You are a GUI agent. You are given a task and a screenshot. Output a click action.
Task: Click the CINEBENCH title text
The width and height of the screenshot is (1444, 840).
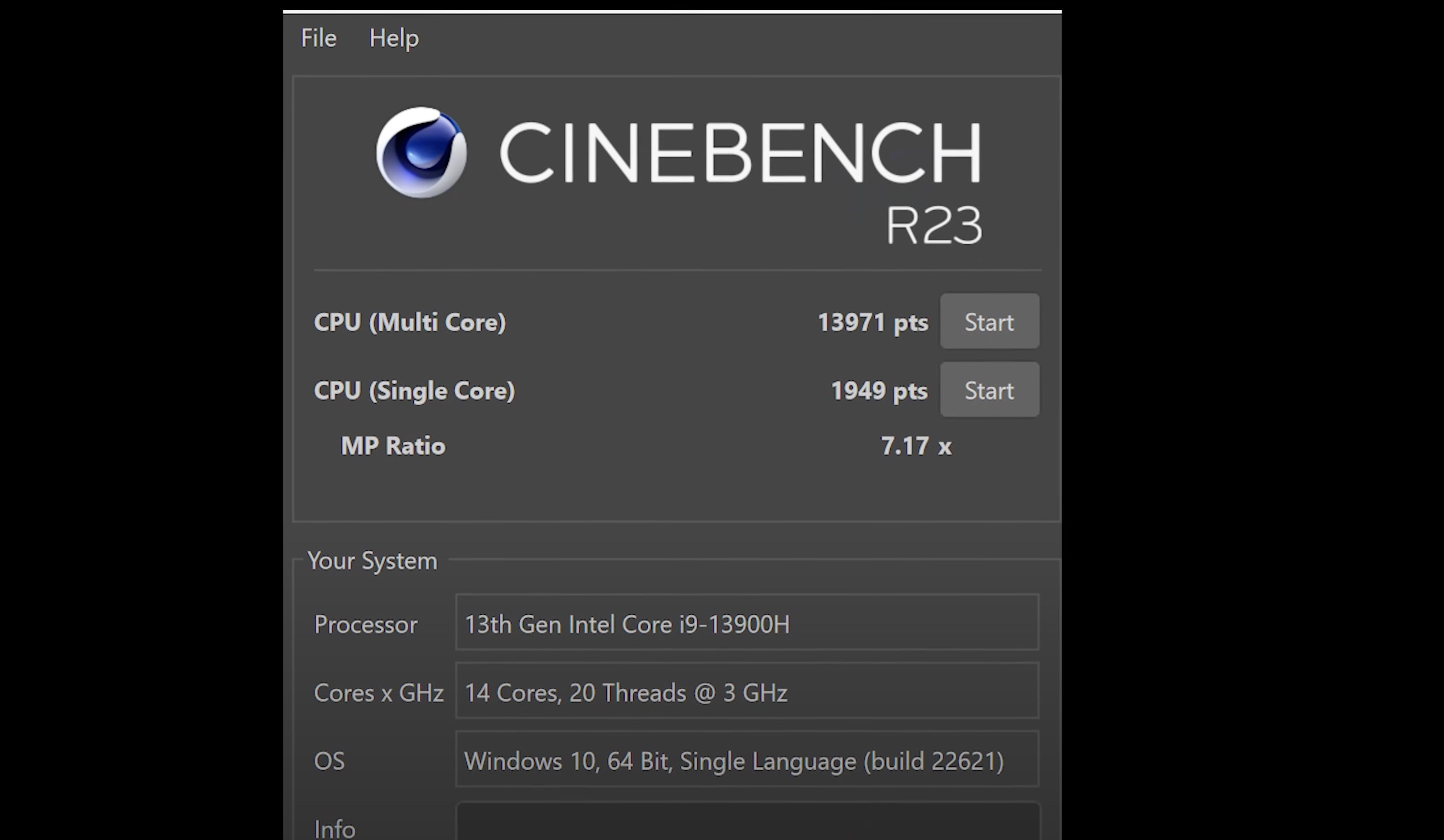click(740, 153)
